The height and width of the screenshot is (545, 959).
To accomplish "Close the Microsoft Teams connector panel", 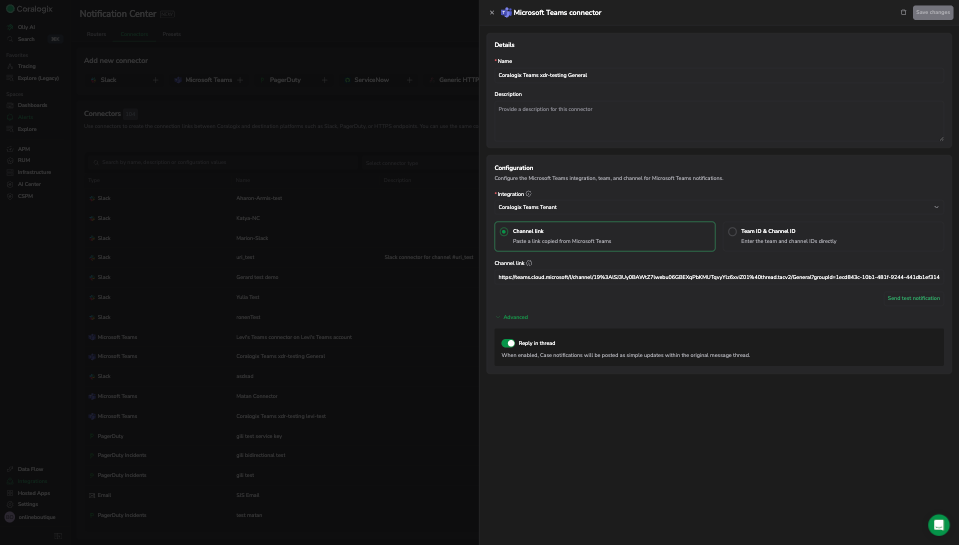I will point(492,12).
